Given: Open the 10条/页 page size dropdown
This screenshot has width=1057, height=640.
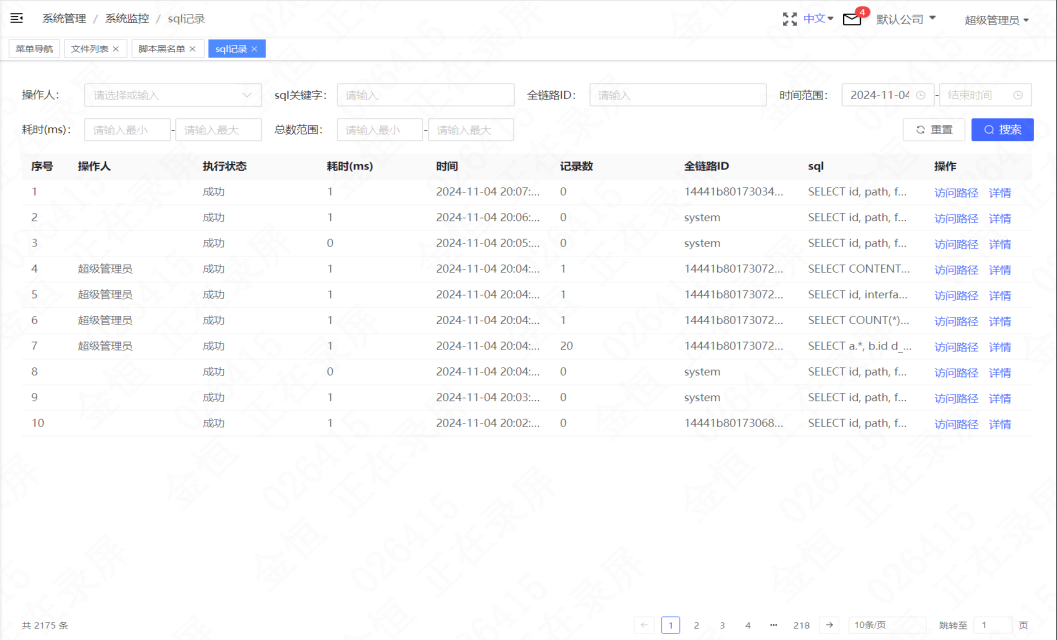Looking at the screenshot, I should tap(887, 625).
